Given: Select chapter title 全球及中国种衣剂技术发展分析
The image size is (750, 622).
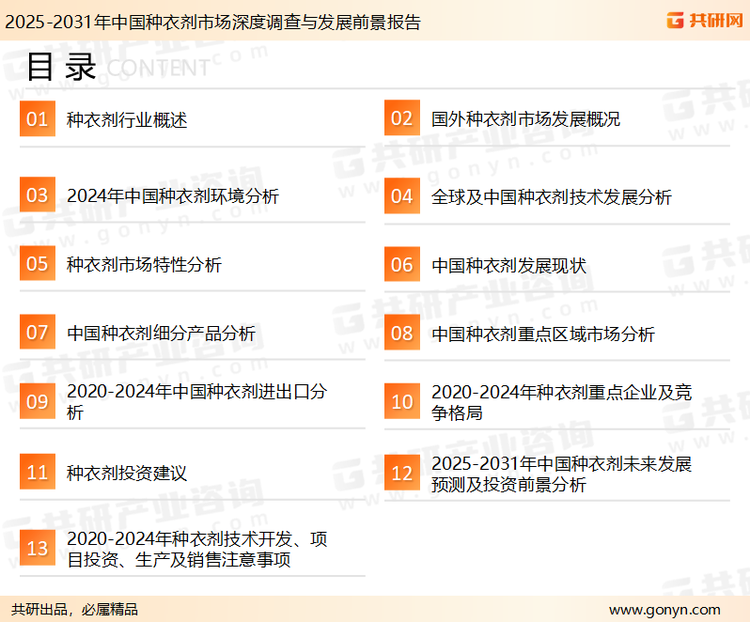Looking at the screenshot, I should (x=551, y=197).
